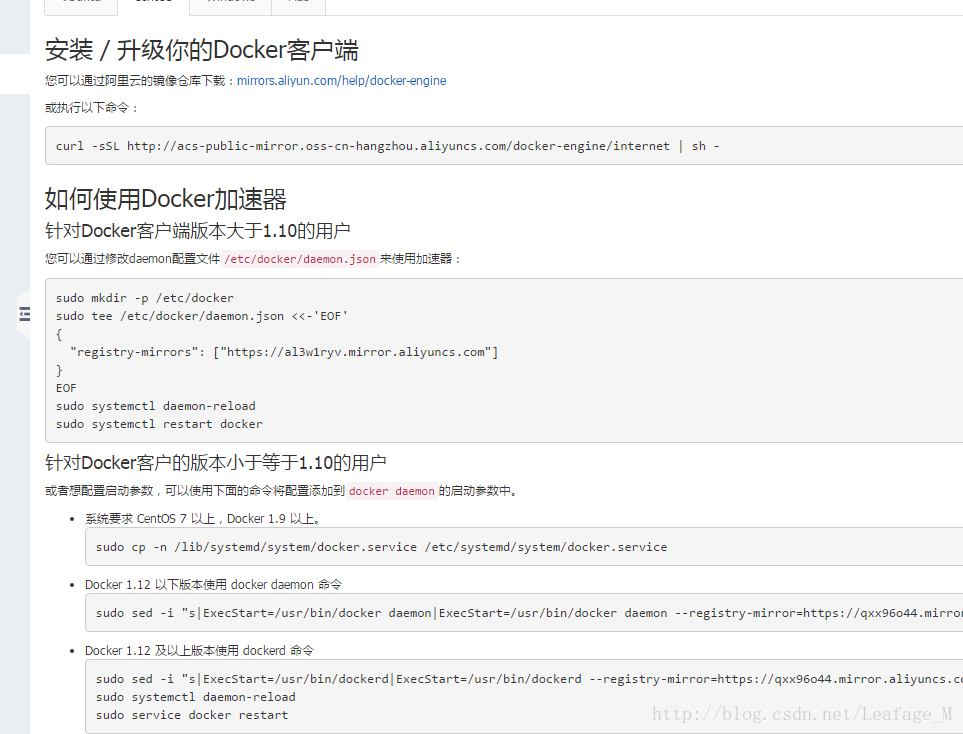Click the /etc/docker/daemon.json inline code

300,259
